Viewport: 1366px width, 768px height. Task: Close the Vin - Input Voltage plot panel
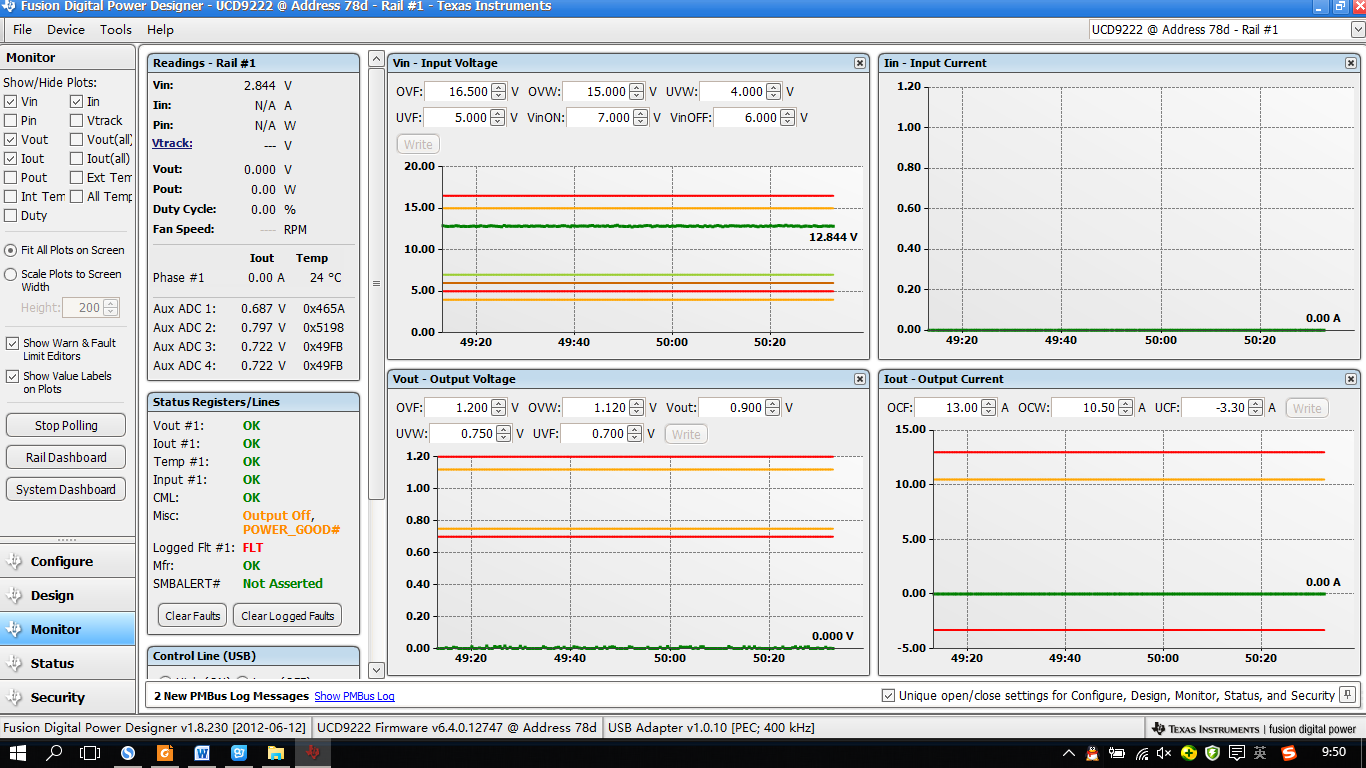[x=860, y=63]
